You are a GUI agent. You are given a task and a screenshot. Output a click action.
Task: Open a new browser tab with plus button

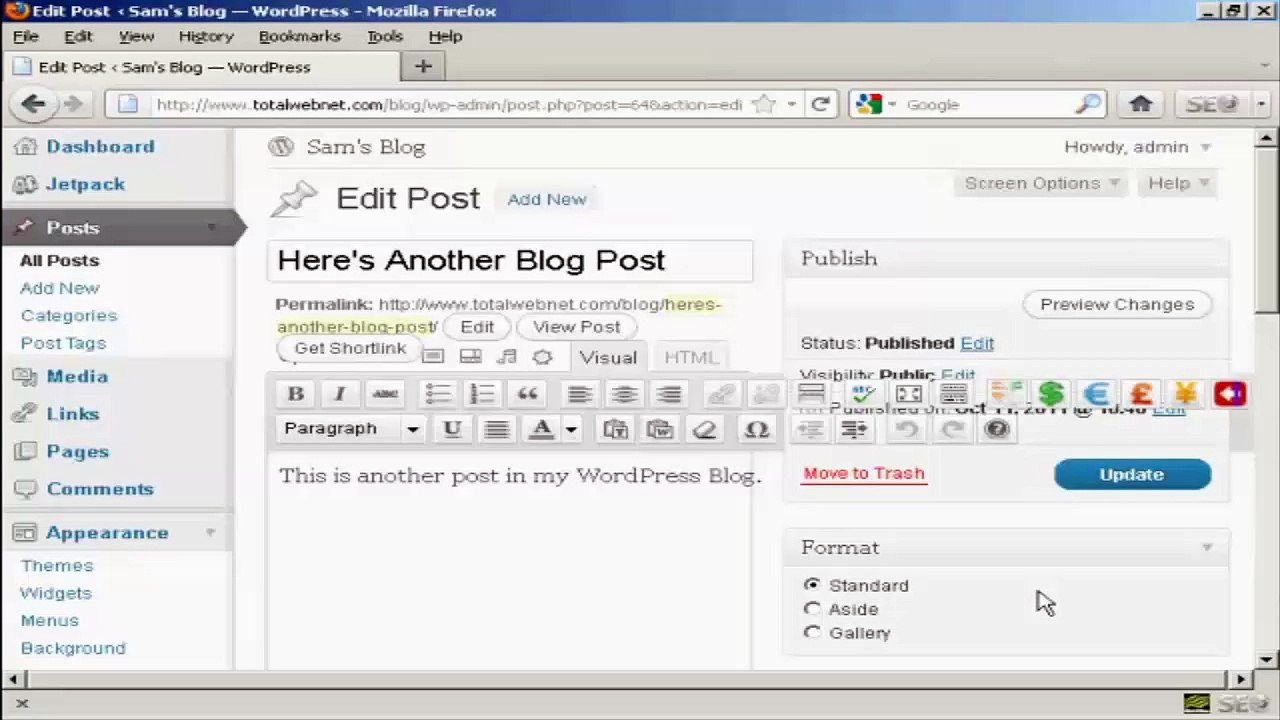click(x=423, y=67)
